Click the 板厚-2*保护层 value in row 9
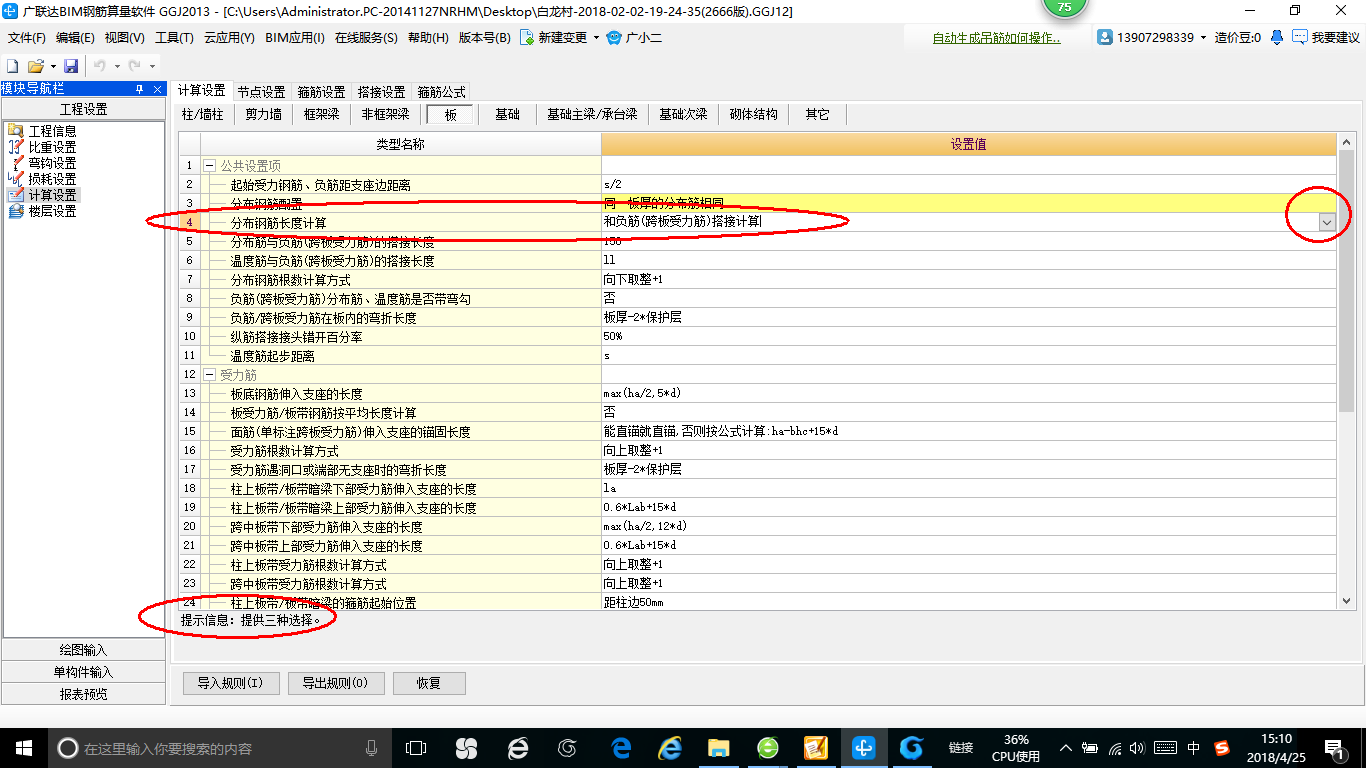The image size is (1366, 768). [x=968, y=317]
